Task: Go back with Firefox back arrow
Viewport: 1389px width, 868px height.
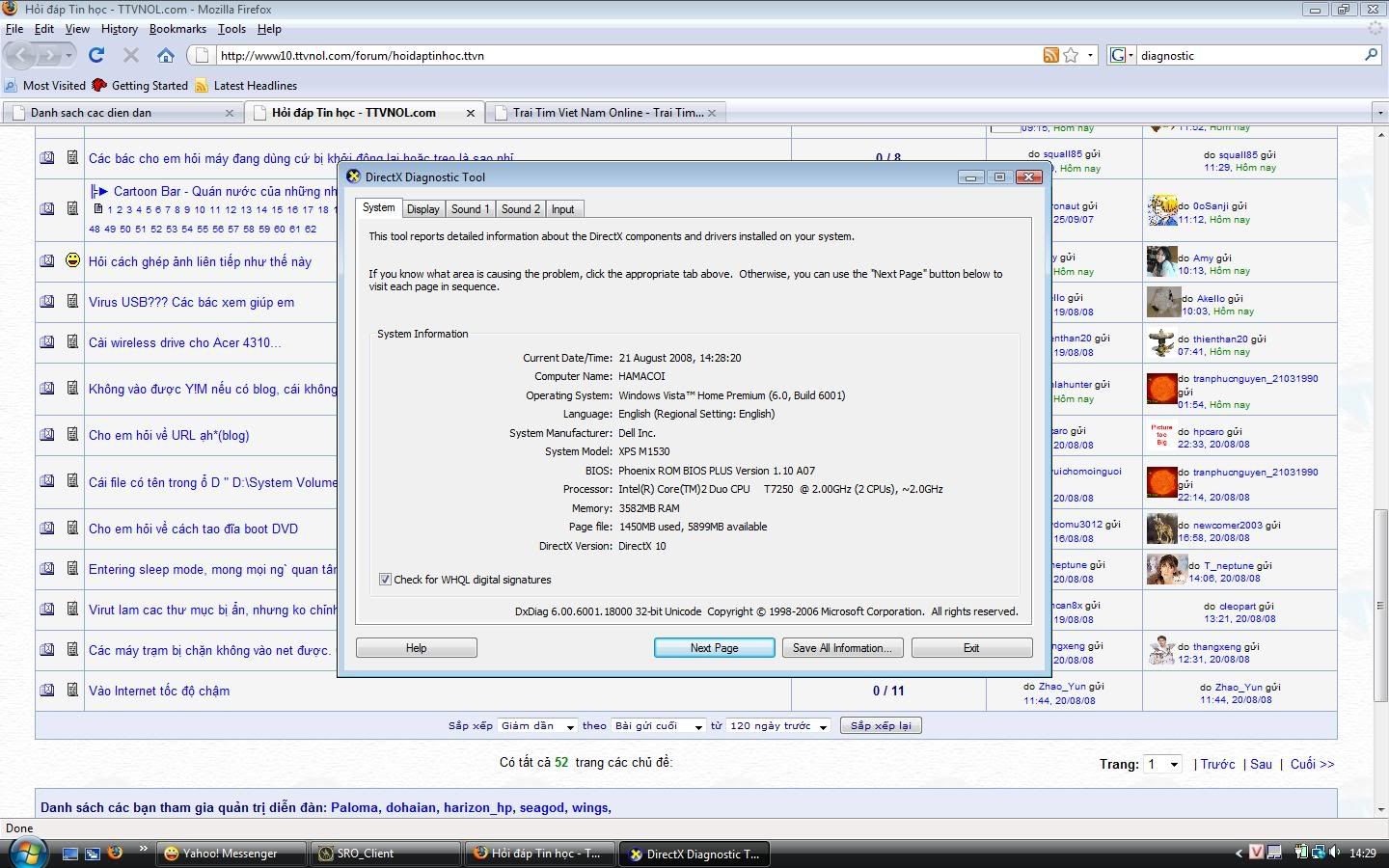Action: pos(22,55)
